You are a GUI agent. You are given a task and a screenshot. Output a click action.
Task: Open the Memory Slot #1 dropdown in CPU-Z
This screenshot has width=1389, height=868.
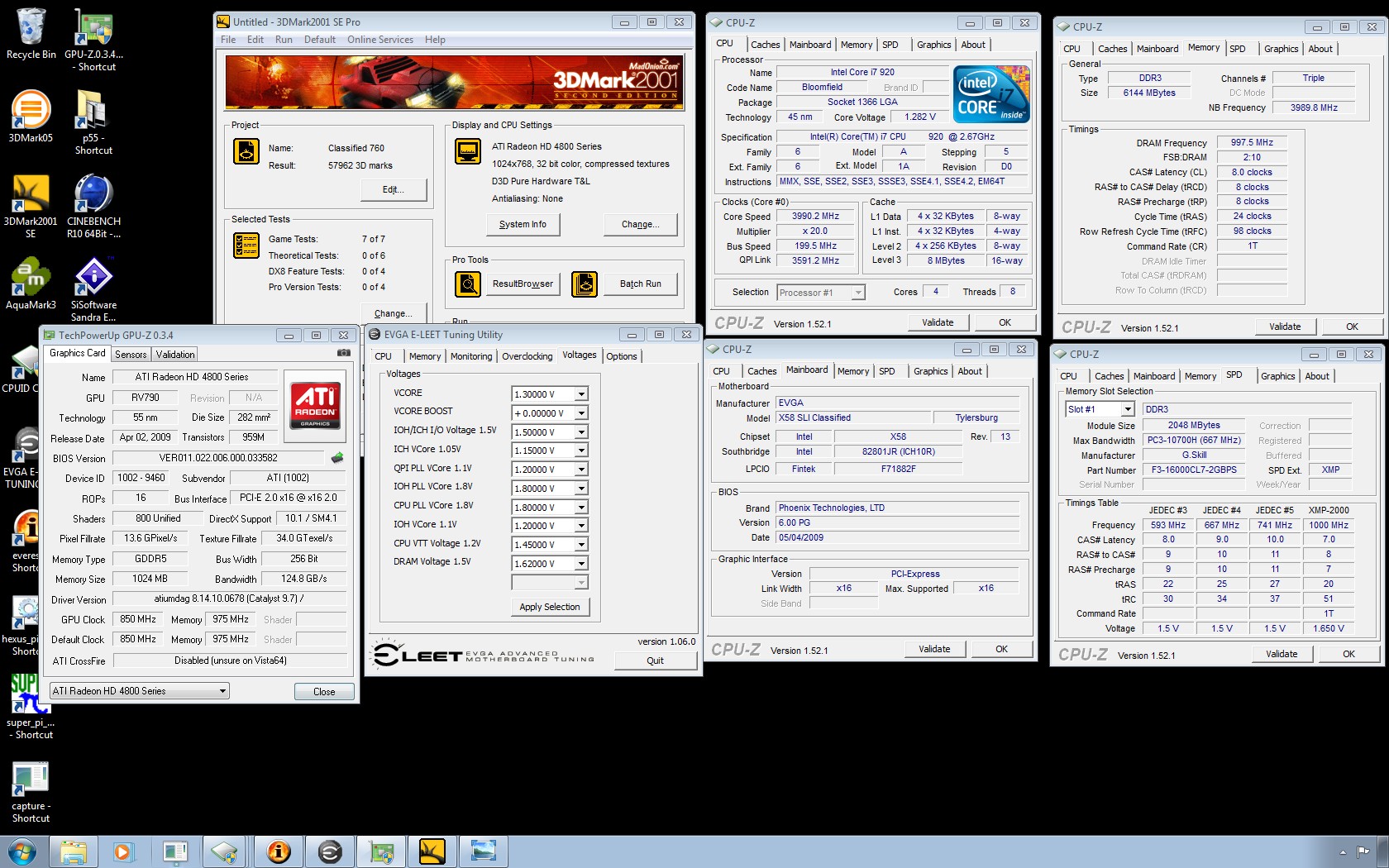point(1128,409)
